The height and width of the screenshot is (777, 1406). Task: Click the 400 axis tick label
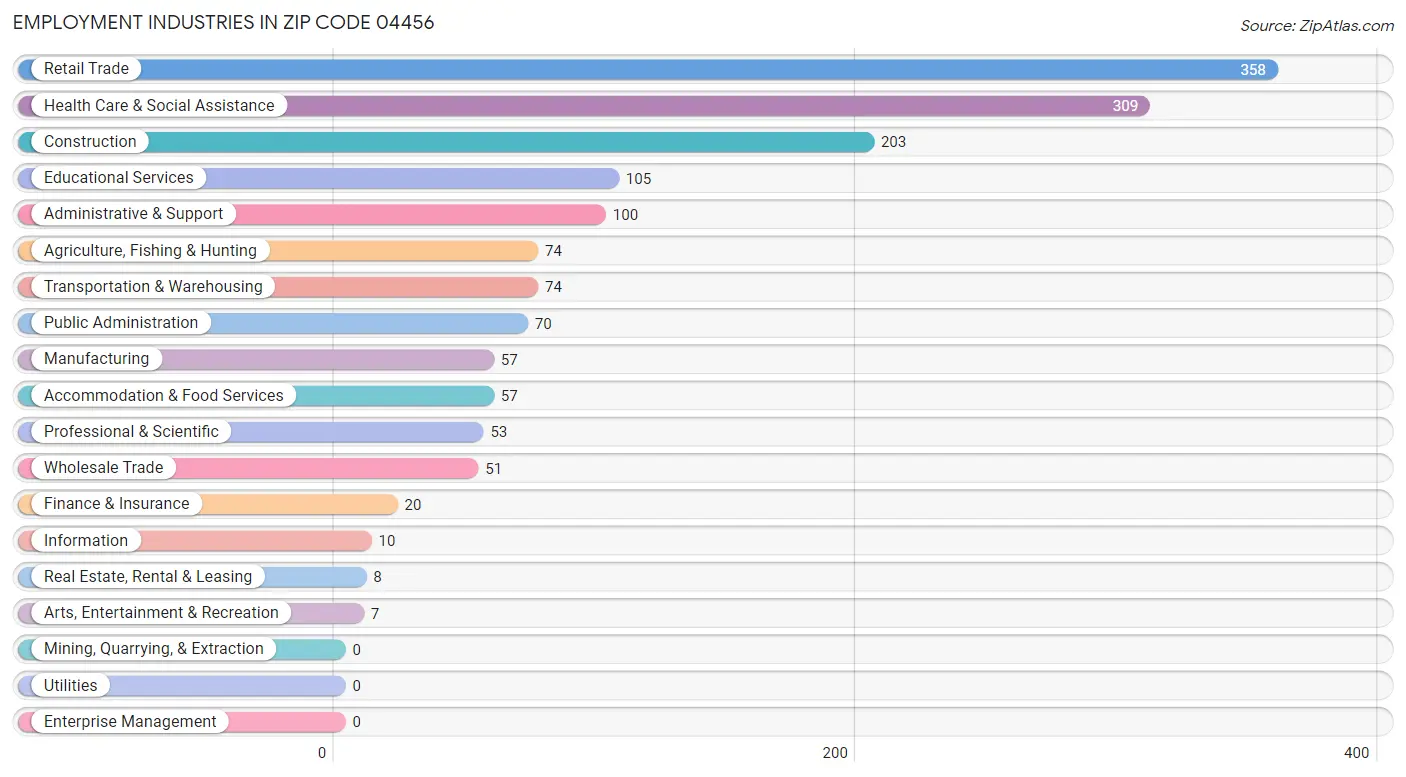[1357, 753]
